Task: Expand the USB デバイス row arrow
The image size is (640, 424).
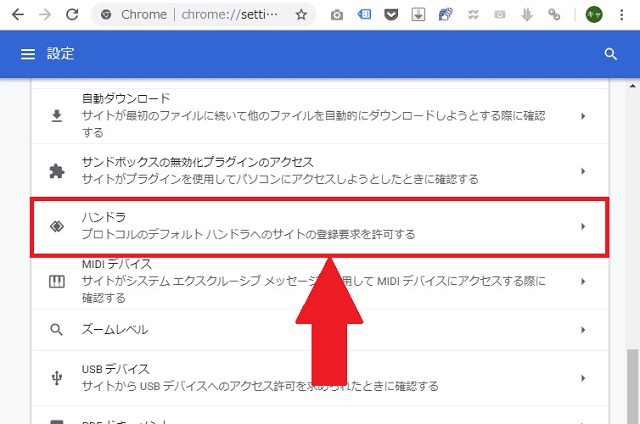Action: tap(583, 378)
